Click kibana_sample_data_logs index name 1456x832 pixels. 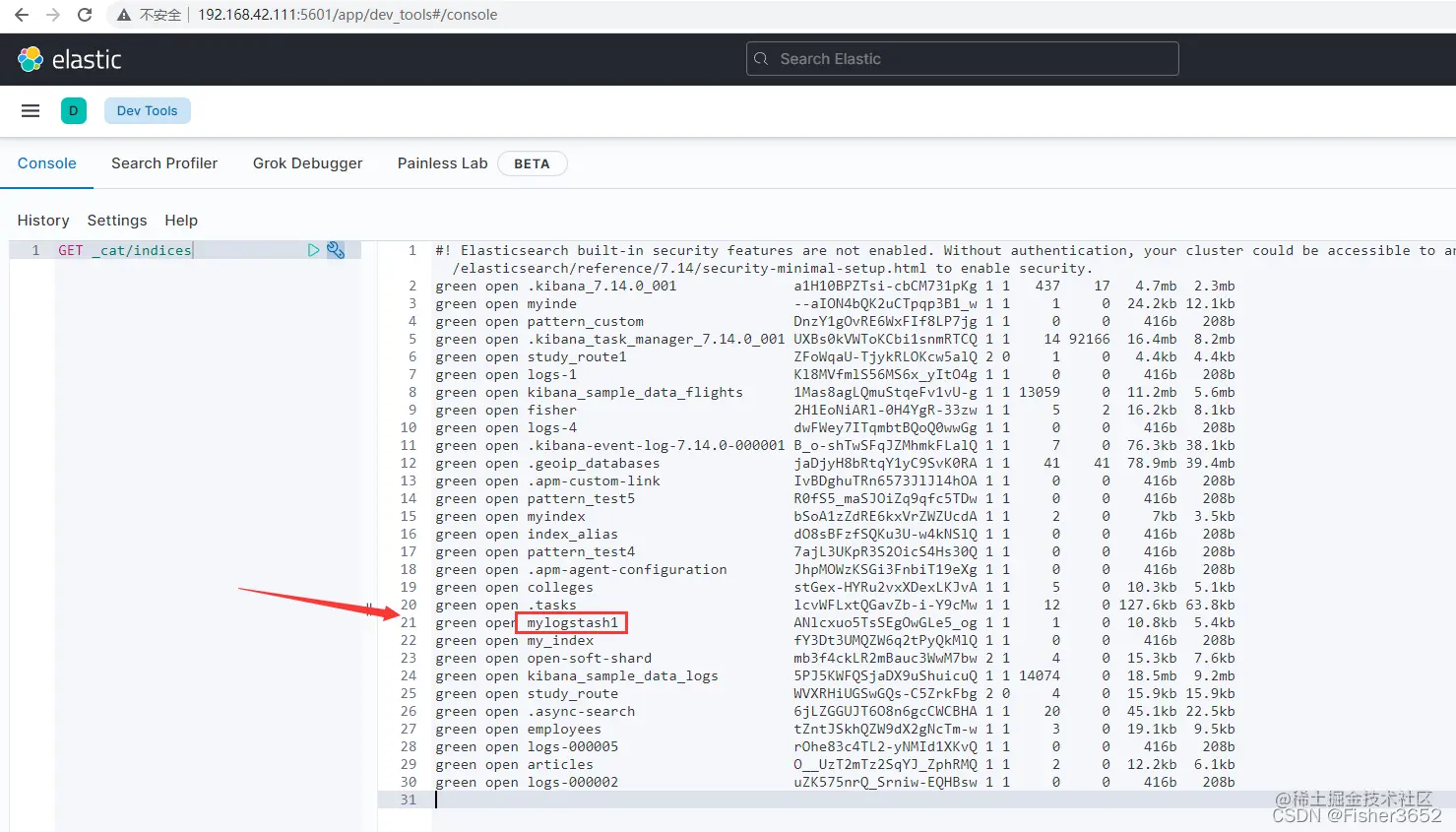pyautogui.click(x=623, y=675)
